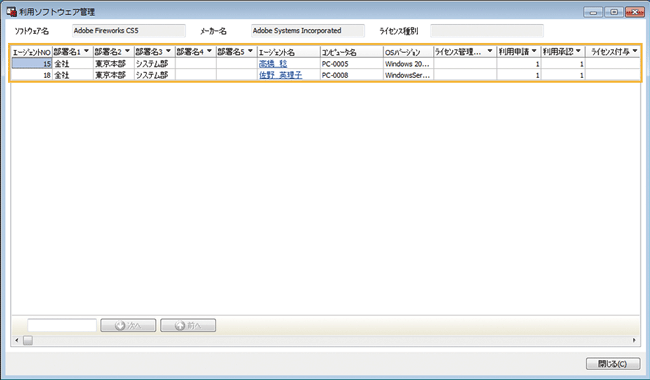Minimize the 利用ソフトウェア管理 window
The image size is (650, 380).
click(593, 12)
